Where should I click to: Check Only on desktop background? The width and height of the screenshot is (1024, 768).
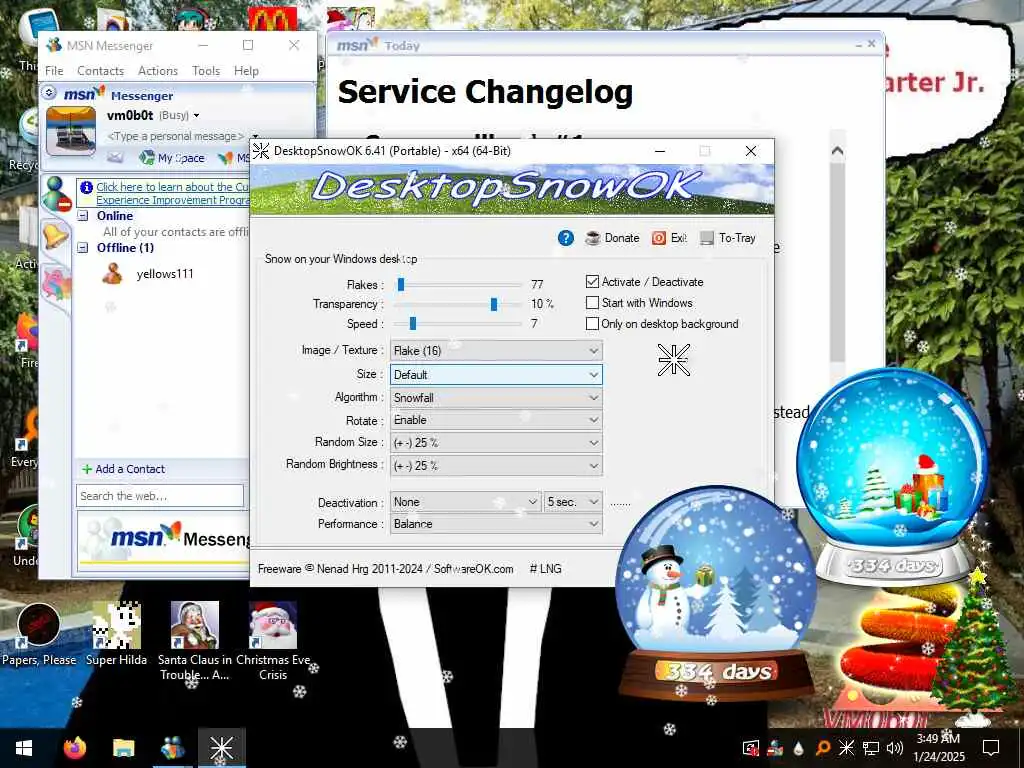coord(592,323)
